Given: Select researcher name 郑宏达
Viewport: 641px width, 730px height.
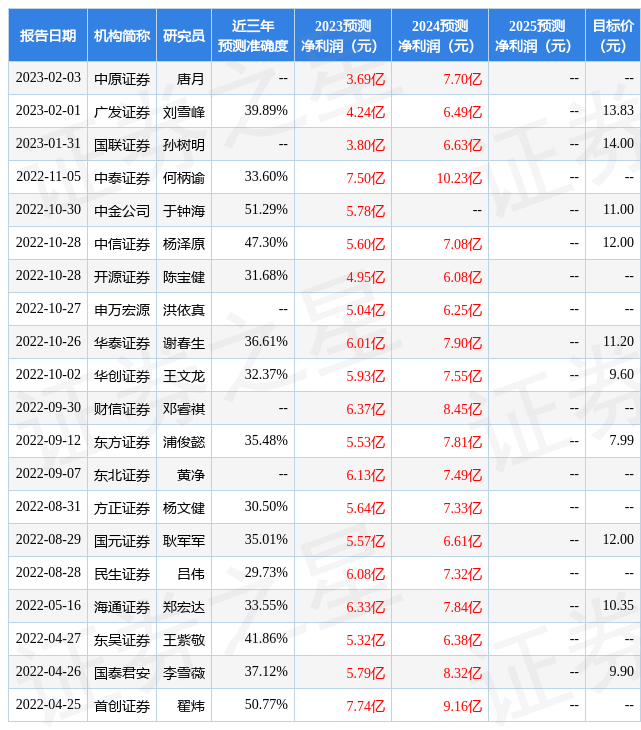Looking at the screenshot, I should point(184,608).
